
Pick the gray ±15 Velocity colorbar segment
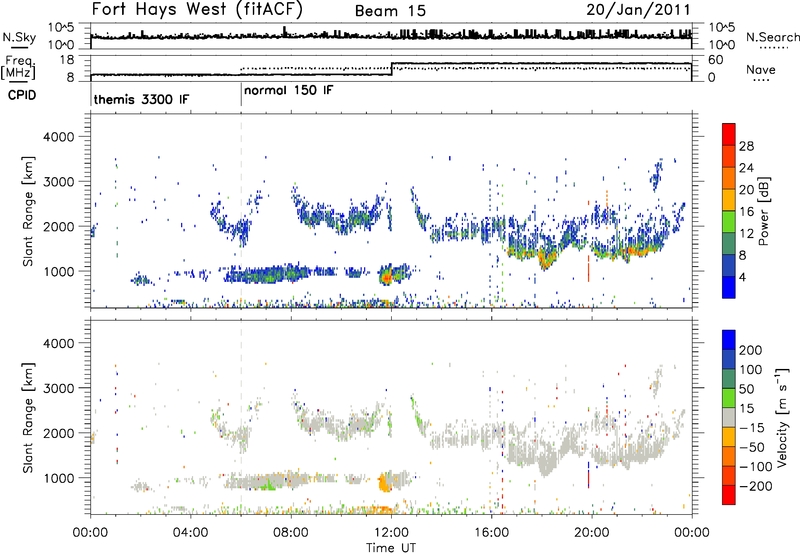coord(729,417)
